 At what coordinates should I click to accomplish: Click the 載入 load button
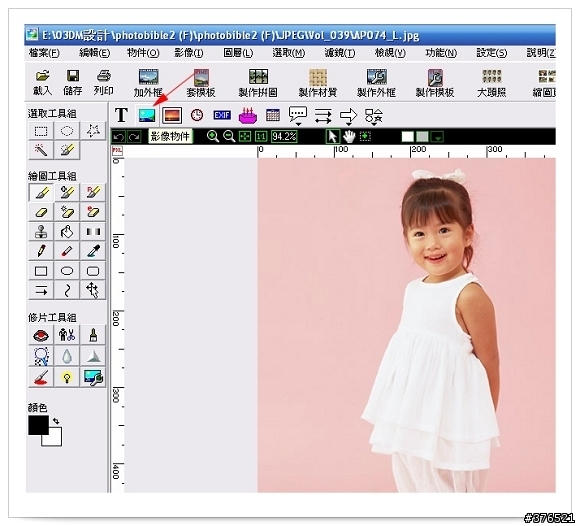[x=43, y=82]
